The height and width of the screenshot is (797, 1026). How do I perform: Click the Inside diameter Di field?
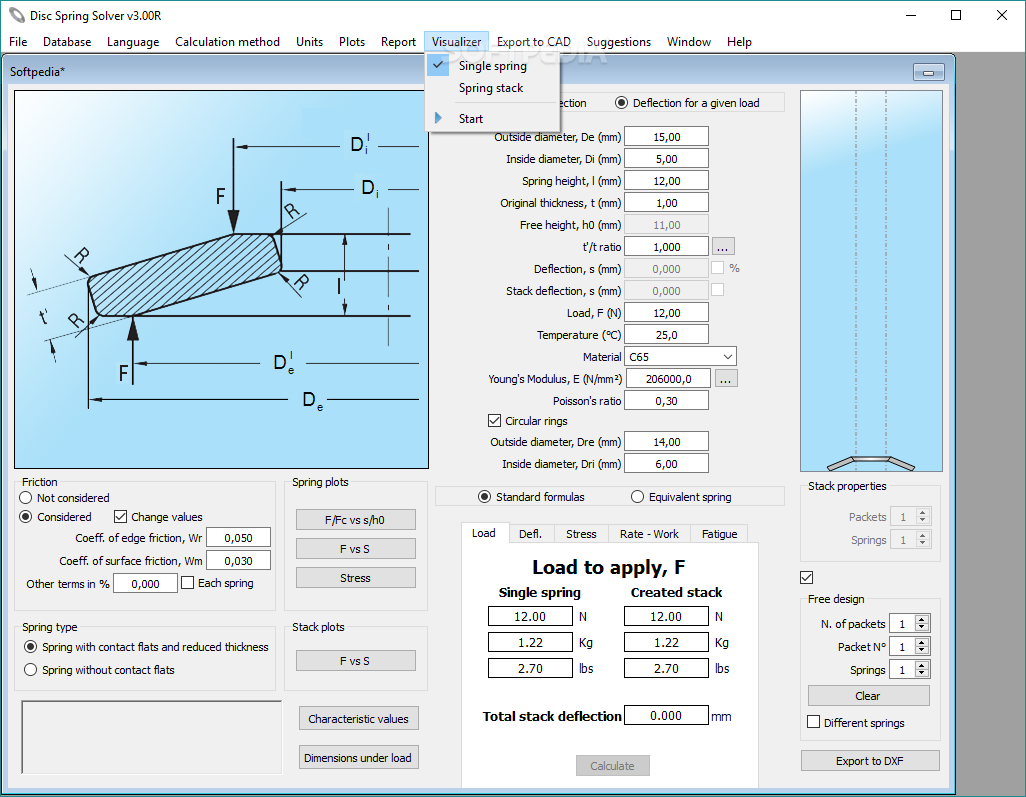click(666, 158)
